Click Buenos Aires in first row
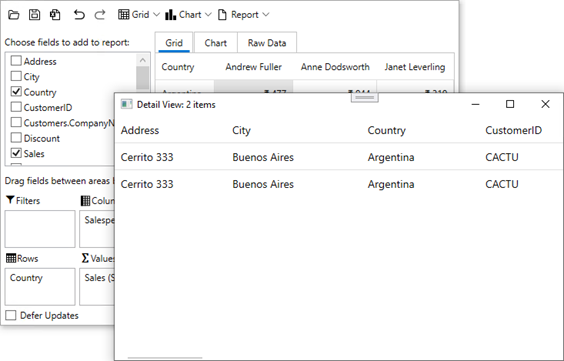The height and width of the screenshot is (361, 564). (x=263, y=157)
